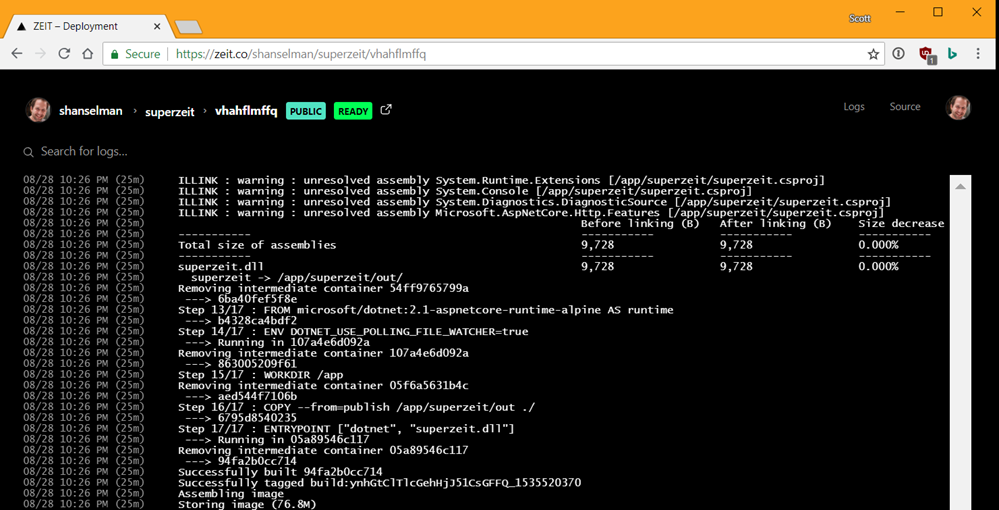
Task: Click the browser Forward arrow
Action: 40,54
